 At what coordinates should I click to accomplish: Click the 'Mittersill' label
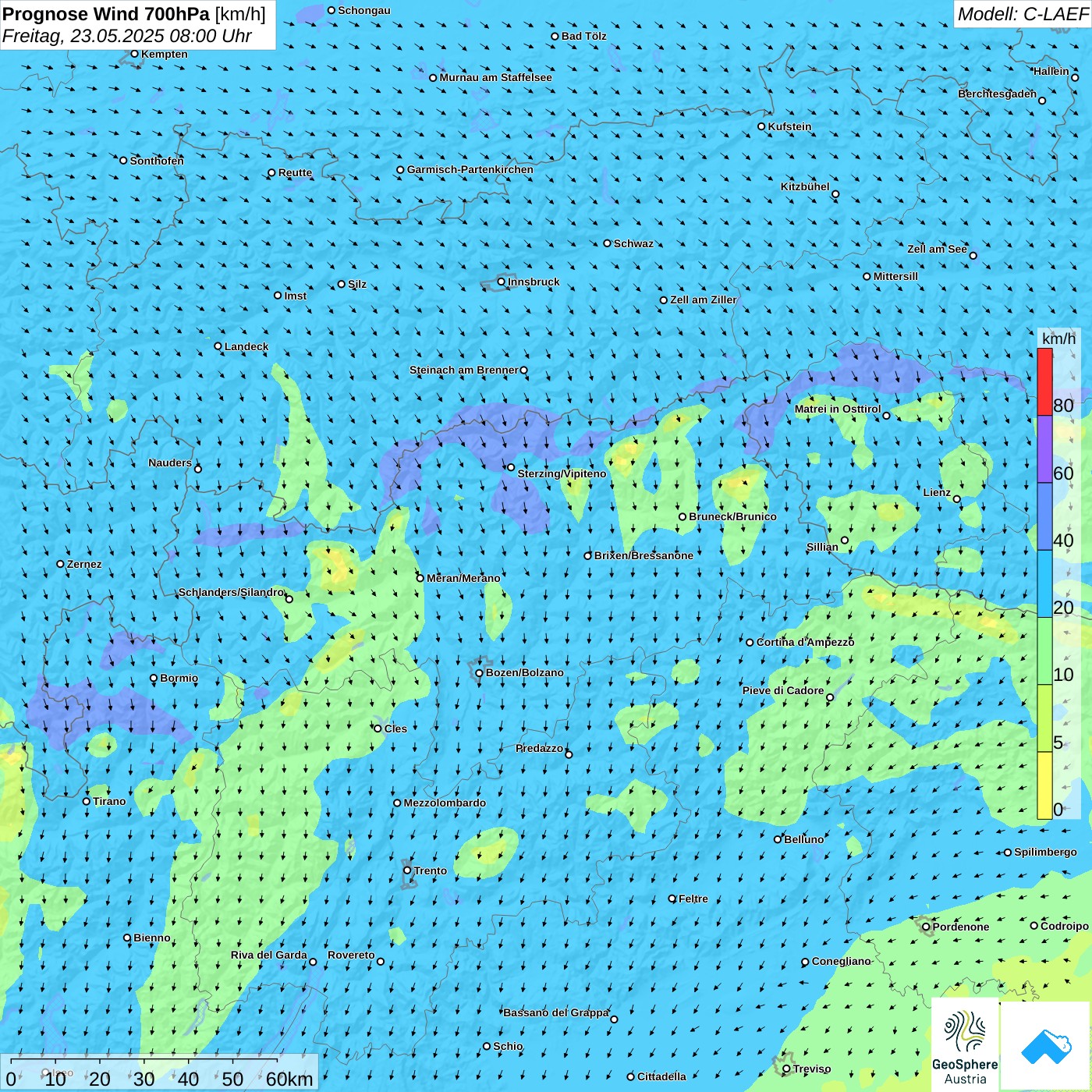tap(895, 276)
